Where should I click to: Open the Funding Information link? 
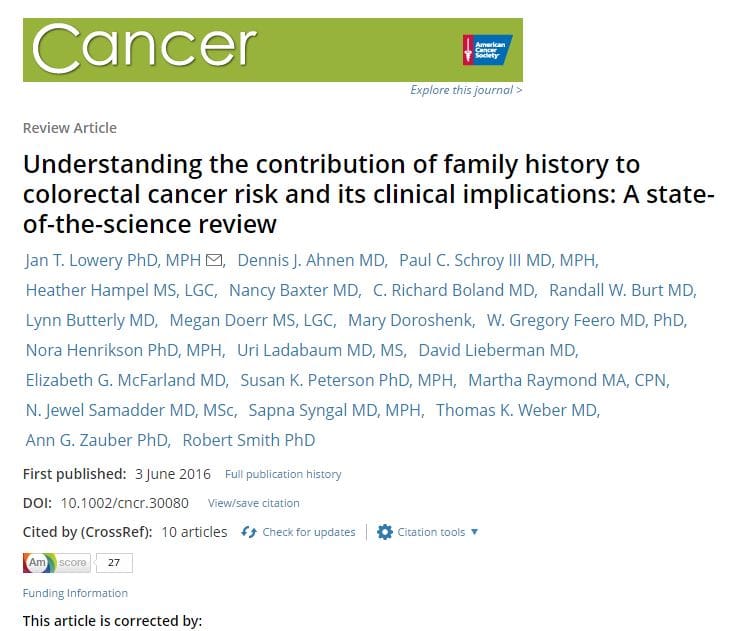[x=75, y=593]
